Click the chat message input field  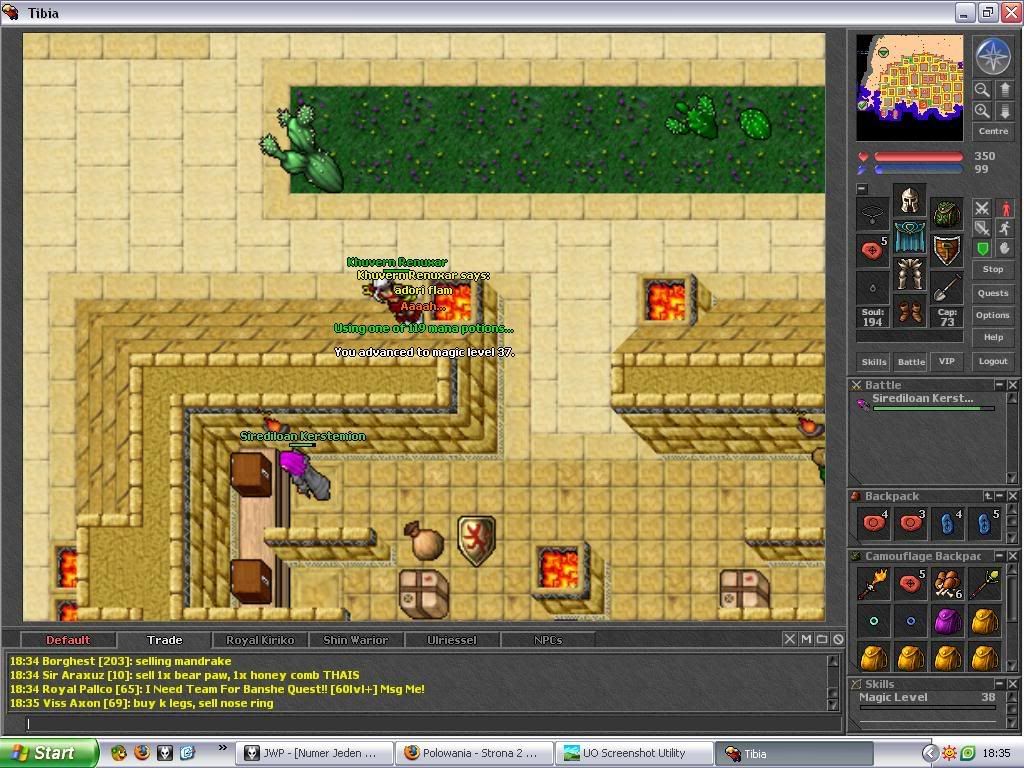point(432,723)
